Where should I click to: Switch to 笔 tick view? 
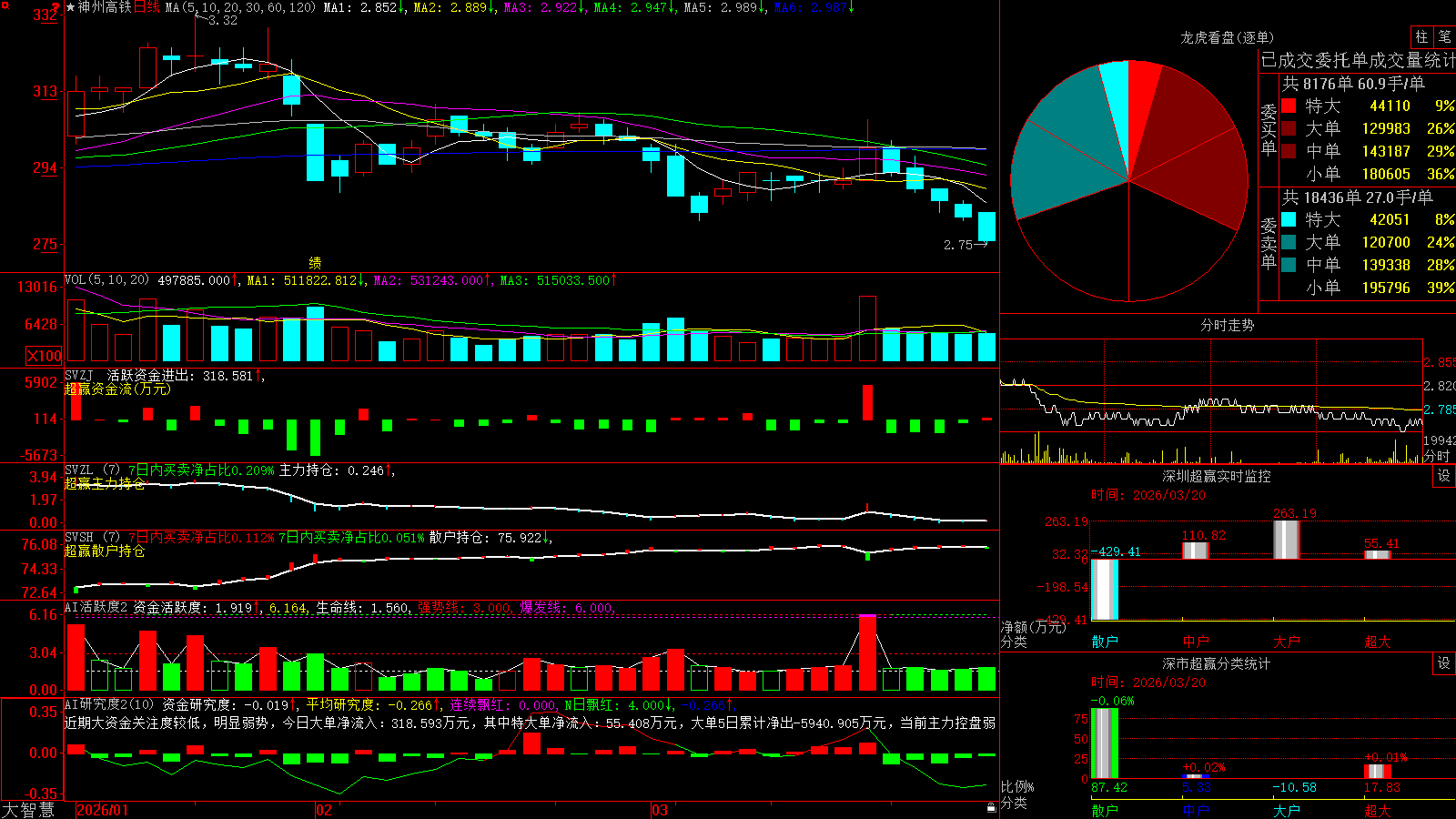(1444, 36)
